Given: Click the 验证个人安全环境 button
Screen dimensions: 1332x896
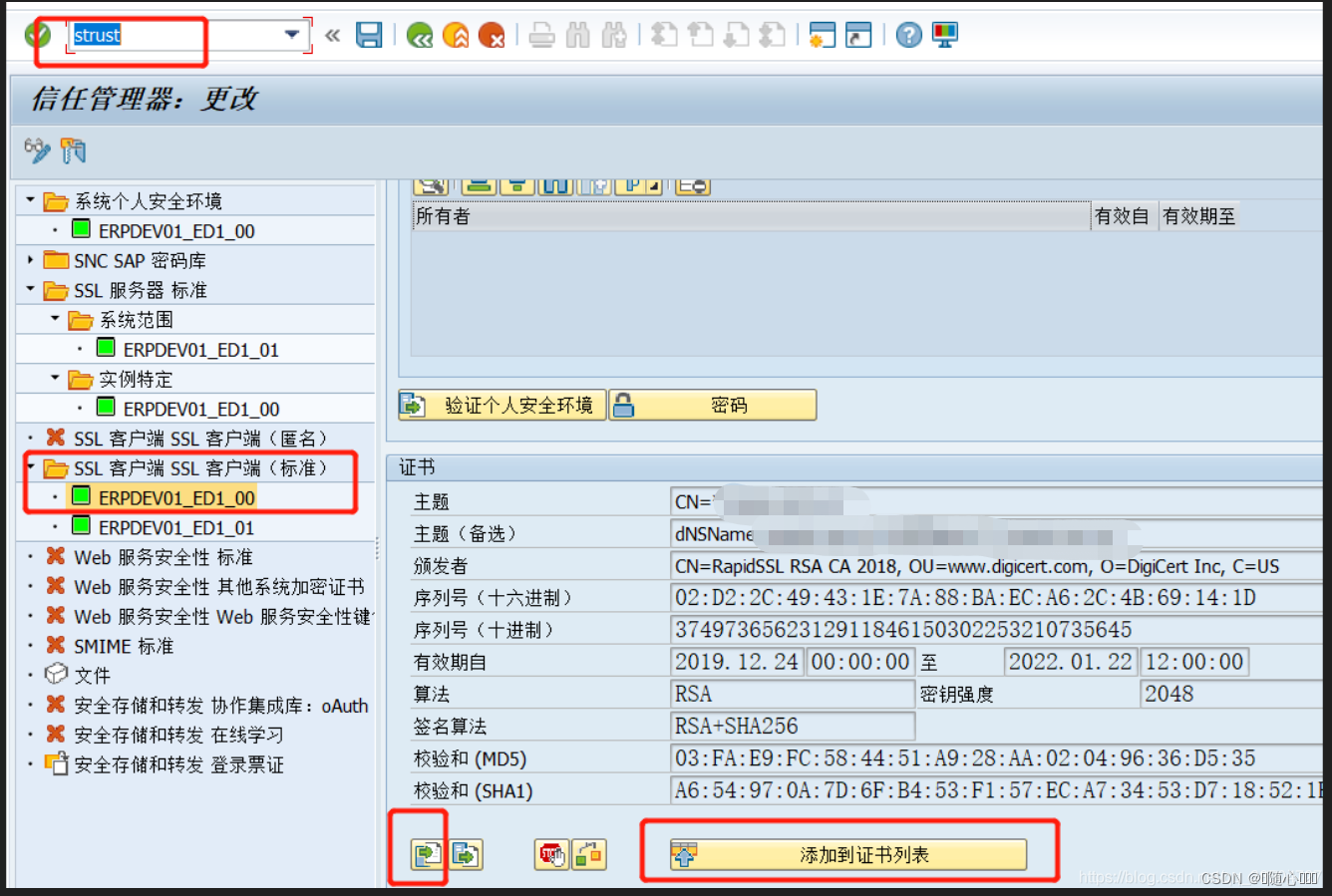Looking at the screenshot, I should 501,405.
